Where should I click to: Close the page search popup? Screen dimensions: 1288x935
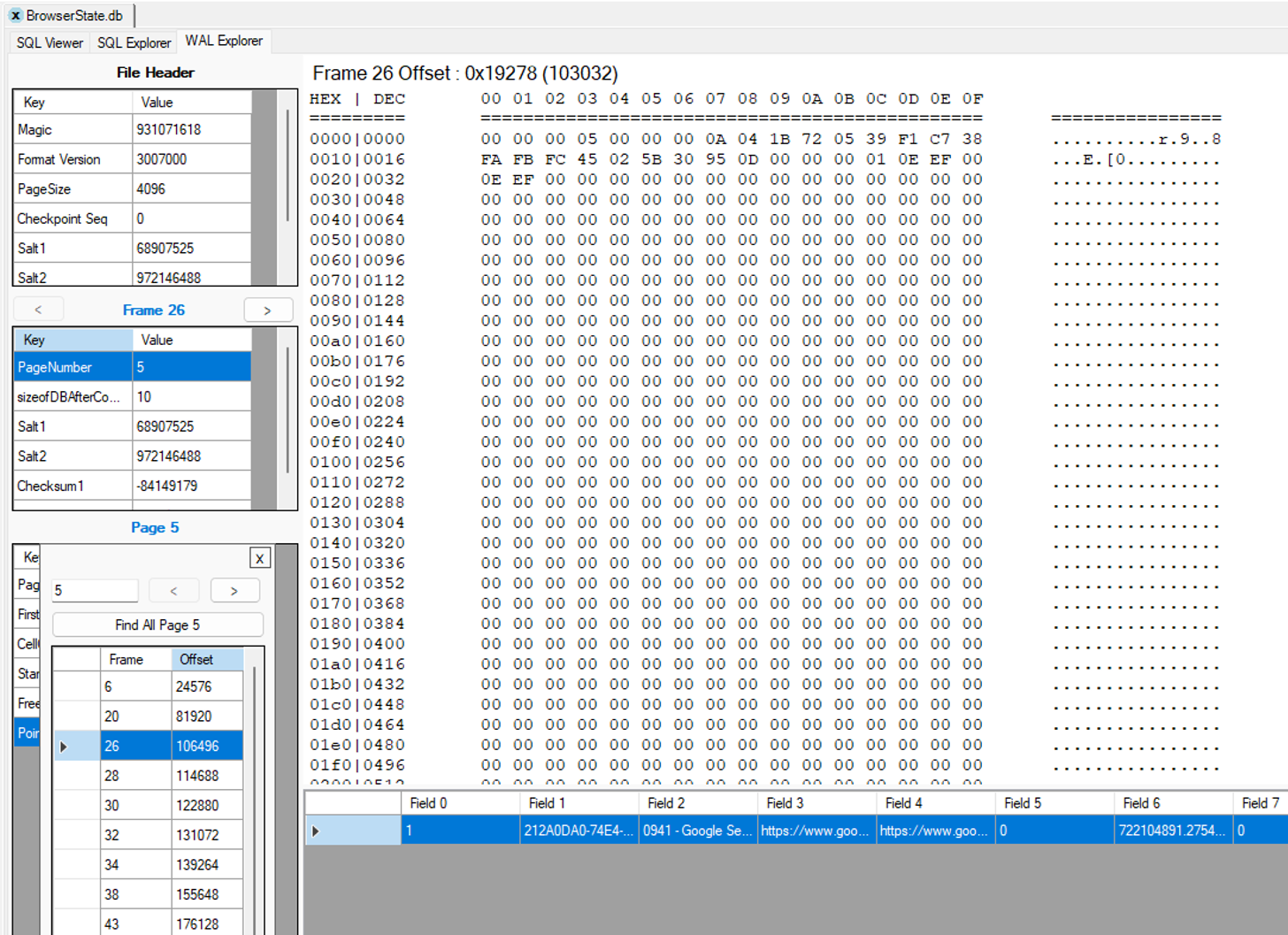click(x=259, y=558)
